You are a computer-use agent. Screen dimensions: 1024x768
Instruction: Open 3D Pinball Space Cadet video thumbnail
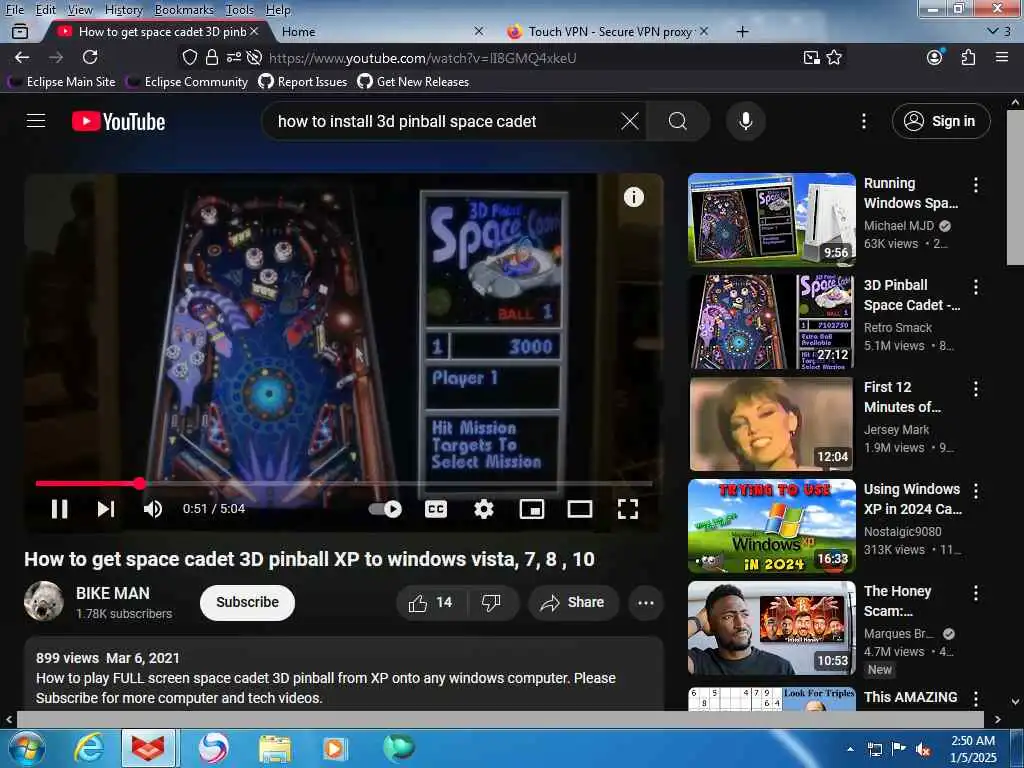pyautogui.click(x=771, y=322)
